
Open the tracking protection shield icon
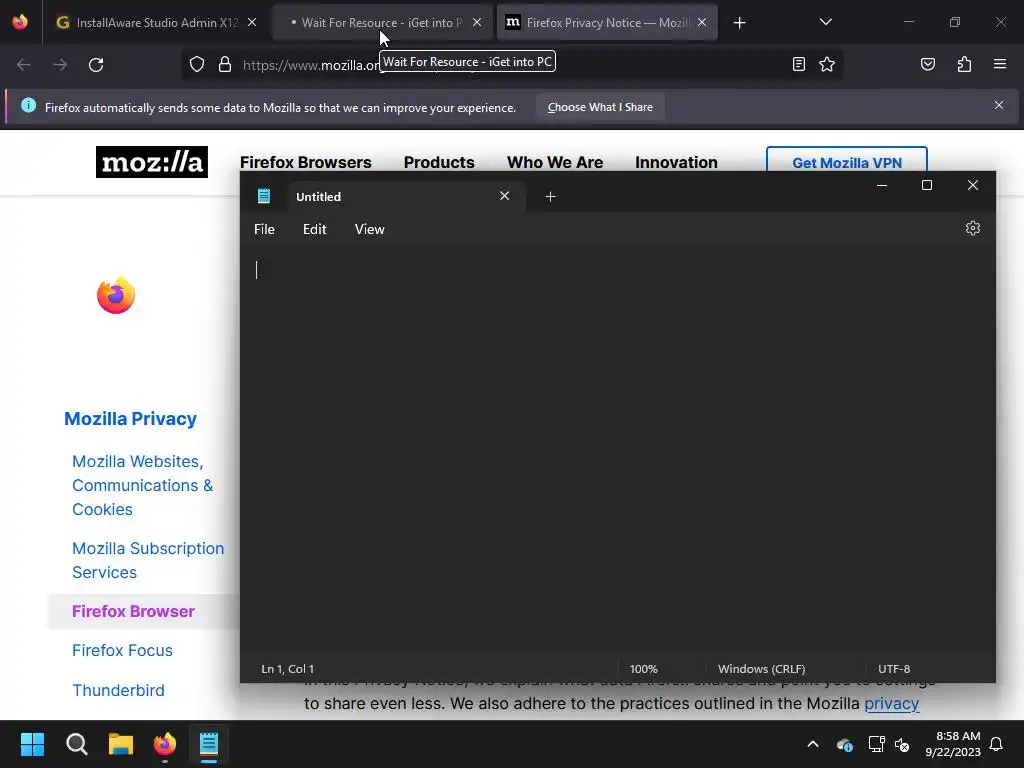(197, 65)
